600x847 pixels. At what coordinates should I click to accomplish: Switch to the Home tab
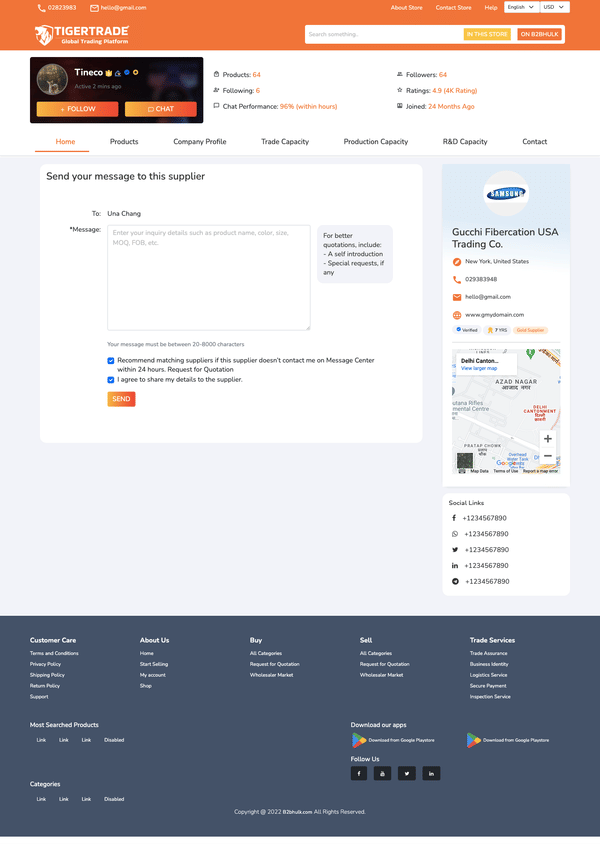pyautogui.click(x=65, y=142)
